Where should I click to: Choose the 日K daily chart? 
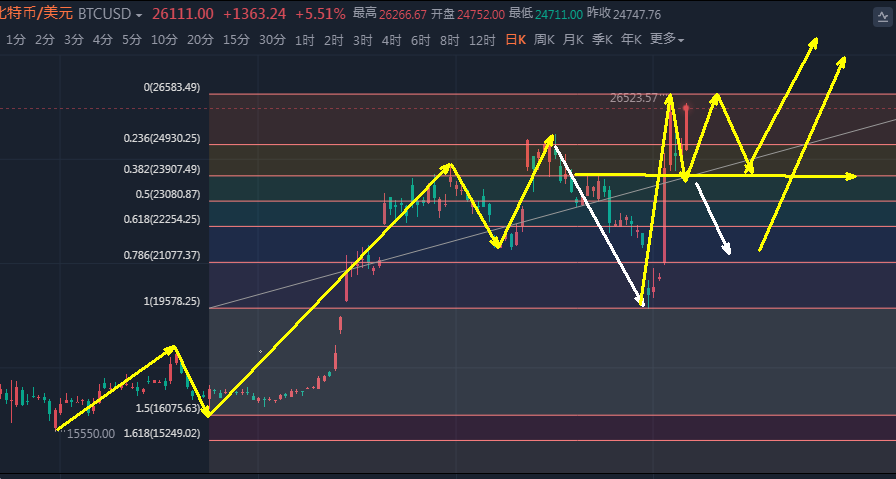pos(515,39)
